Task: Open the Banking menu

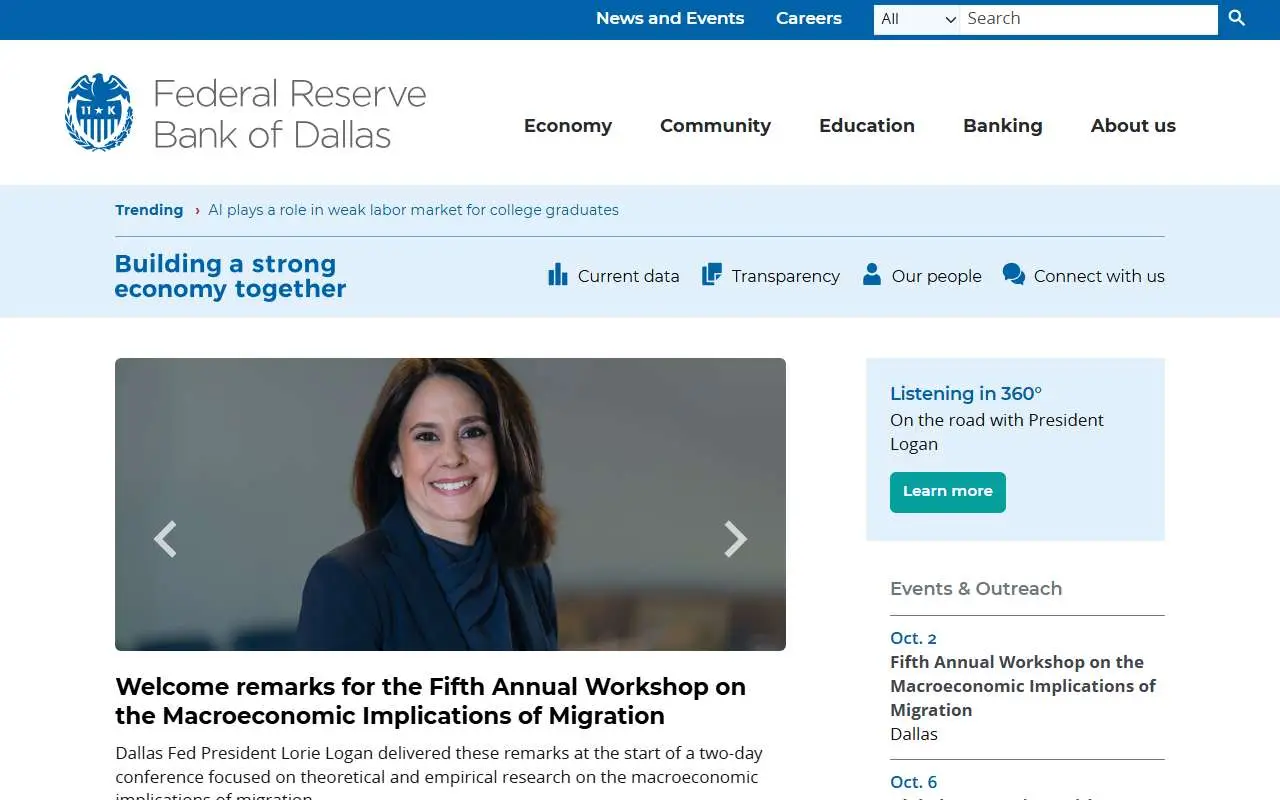Action: pyautogui.click(x=1003, y=126)
